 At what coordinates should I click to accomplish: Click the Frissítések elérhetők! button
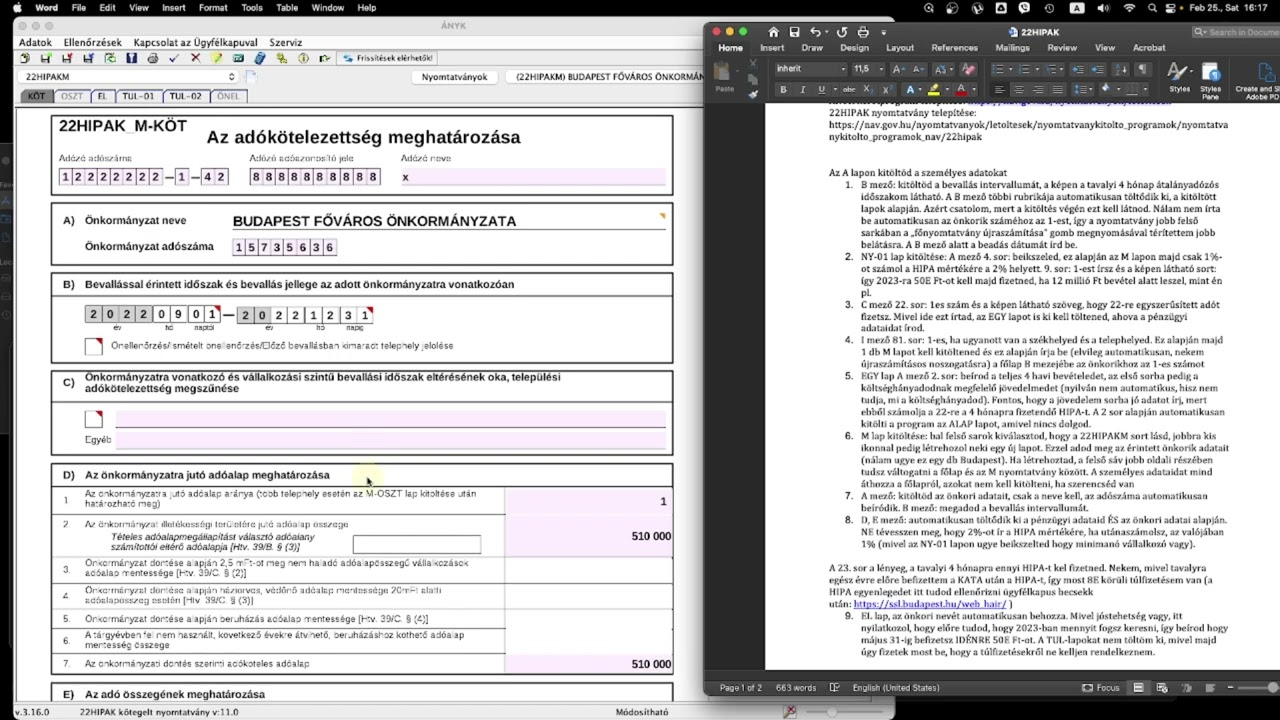click(389, 58)
